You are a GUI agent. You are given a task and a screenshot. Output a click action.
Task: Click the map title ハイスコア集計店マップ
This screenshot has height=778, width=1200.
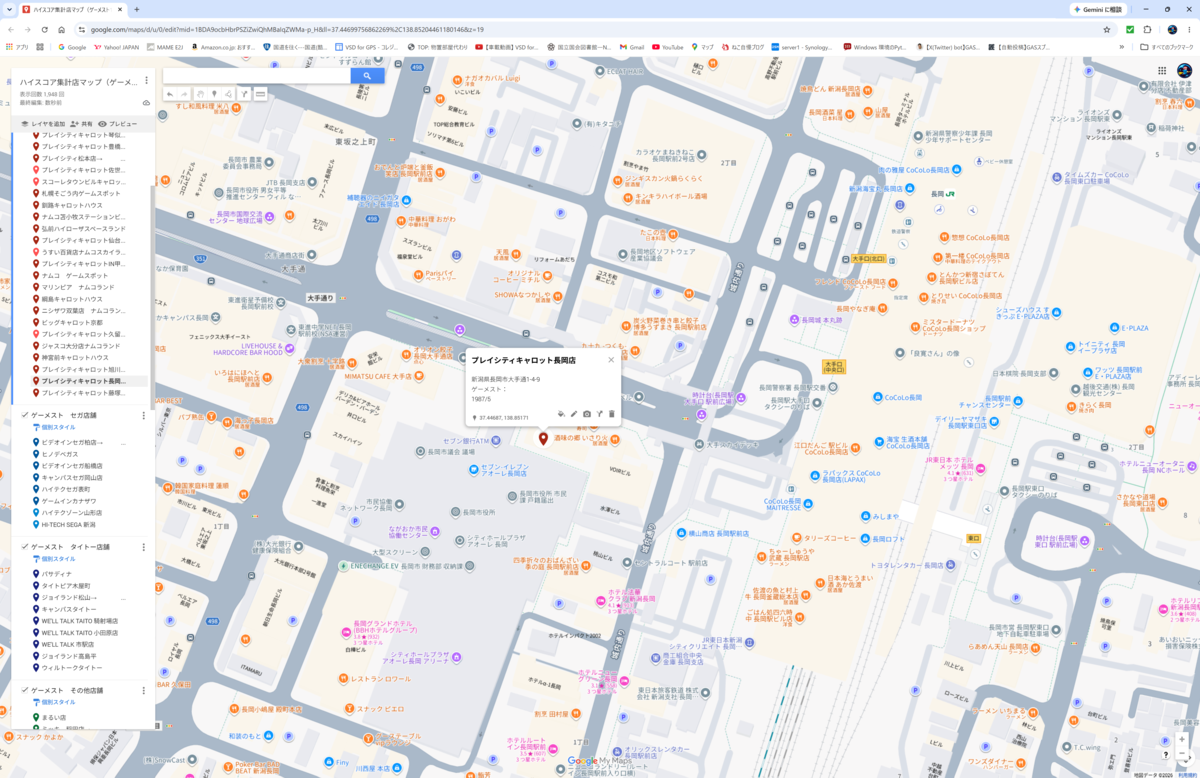pyautogui.click(x=79, y=81)
